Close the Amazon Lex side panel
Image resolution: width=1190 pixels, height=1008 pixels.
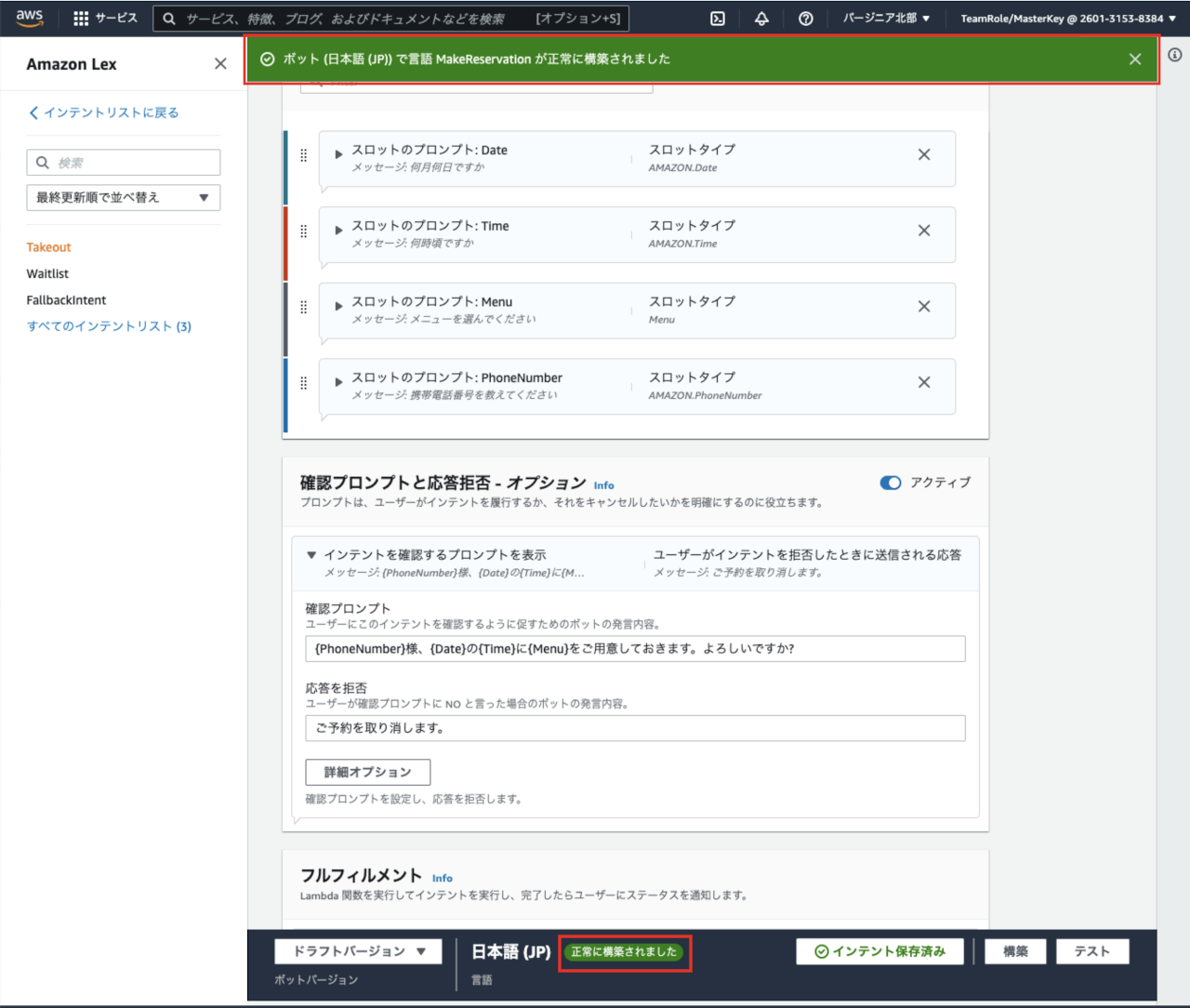[220, 64]
